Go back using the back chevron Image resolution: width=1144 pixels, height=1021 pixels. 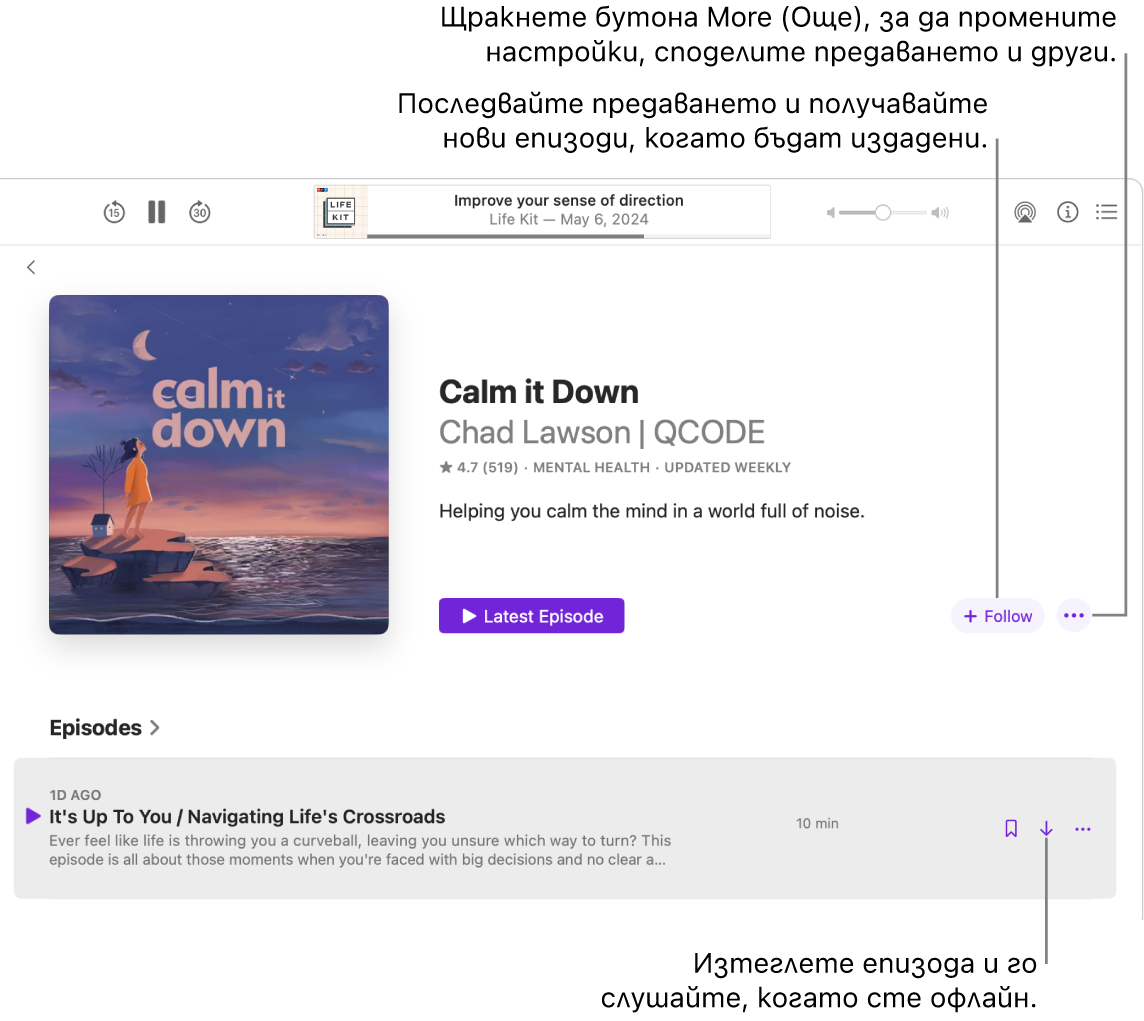pos(31,267)
